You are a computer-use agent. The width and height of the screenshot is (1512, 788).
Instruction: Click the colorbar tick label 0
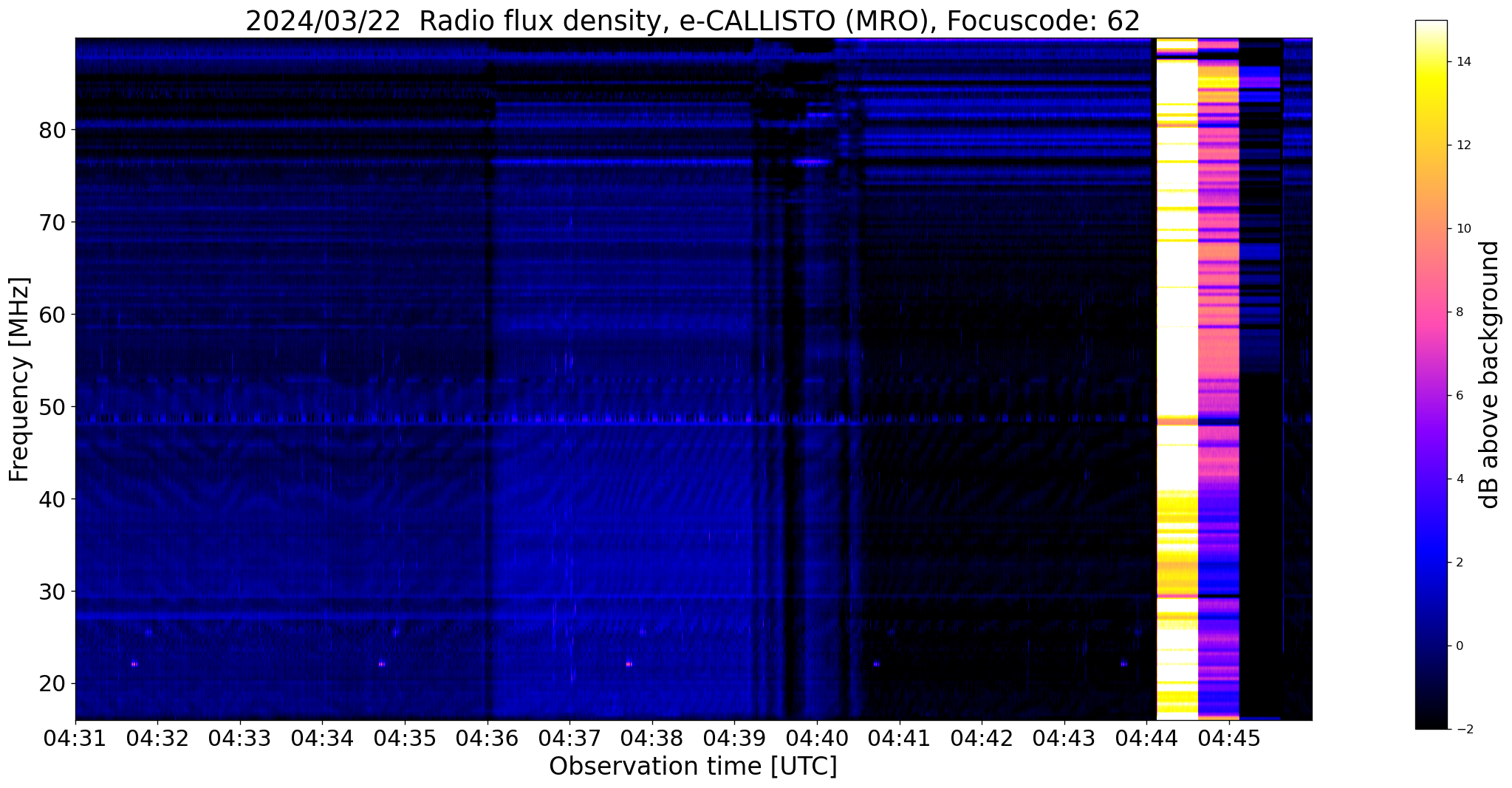coord(1459,646)
